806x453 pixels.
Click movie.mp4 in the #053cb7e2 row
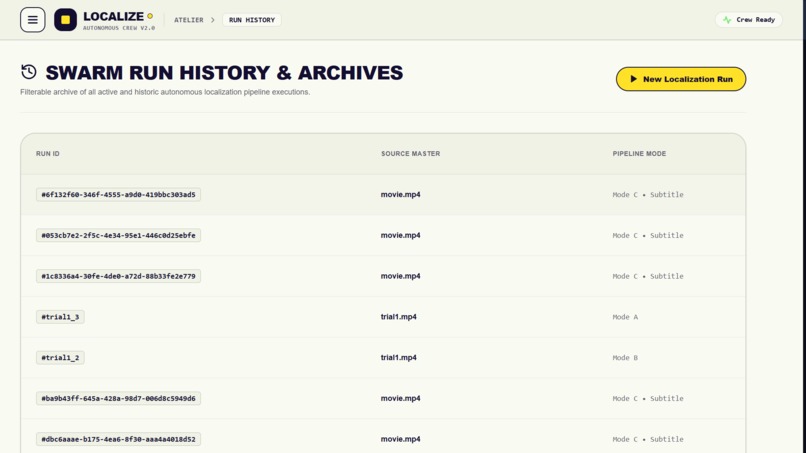tap(400, 235)
